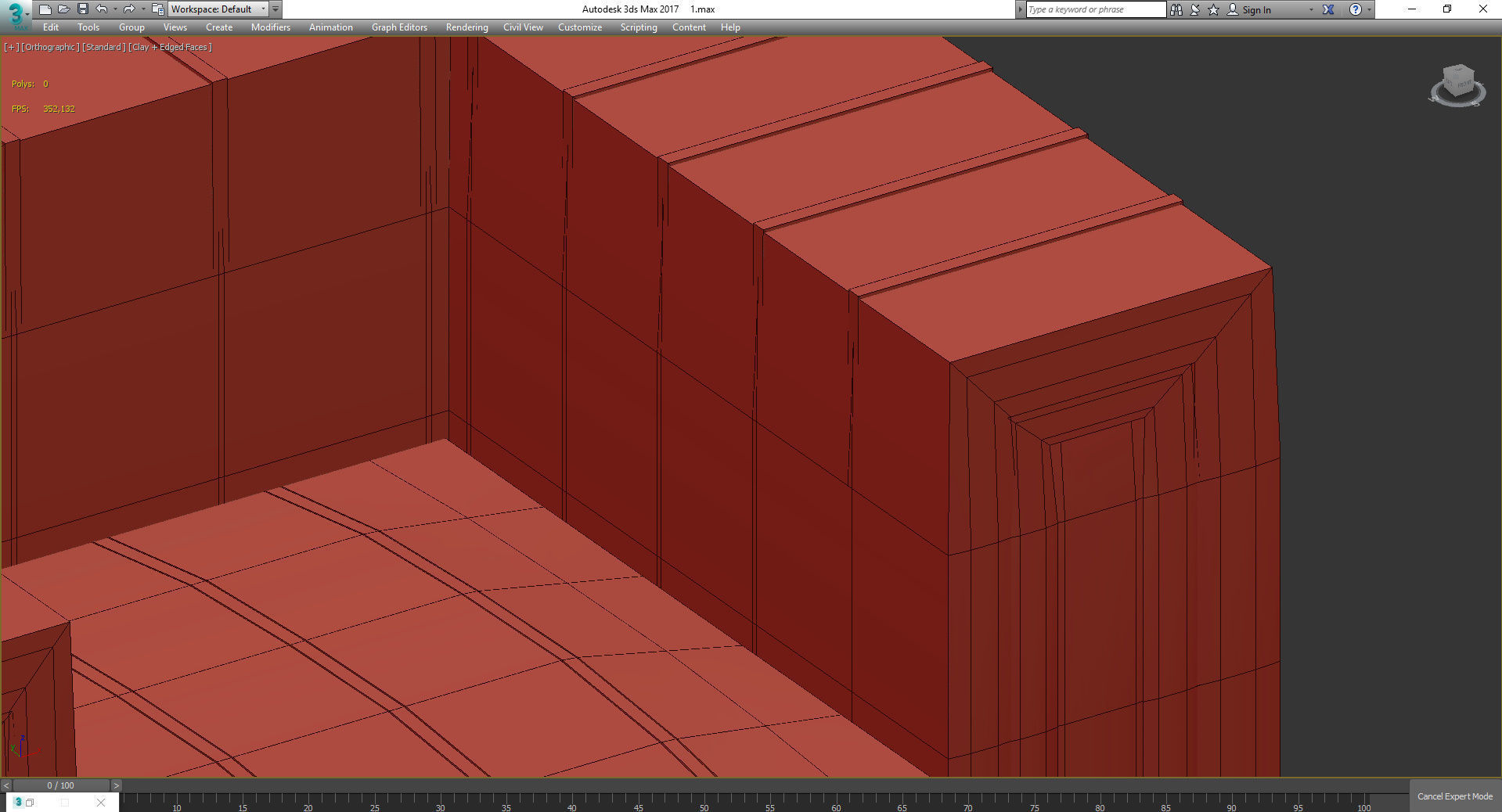1502x812 pixels.
Task: Click the FPS statistic in the viewport
Action: 43,109
